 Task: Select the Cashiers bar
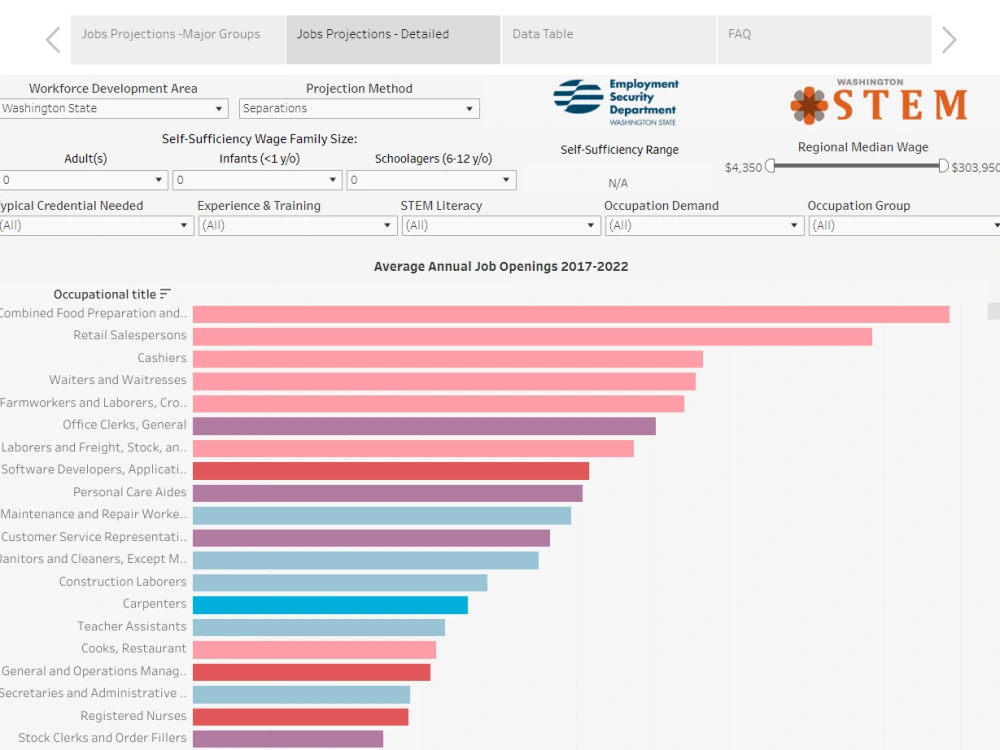pos(448,359)
